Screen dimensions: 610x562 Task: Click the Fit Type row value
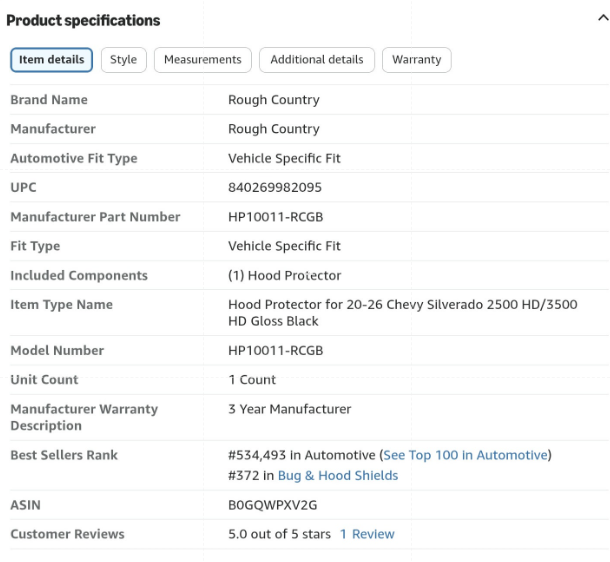(284, 246)
